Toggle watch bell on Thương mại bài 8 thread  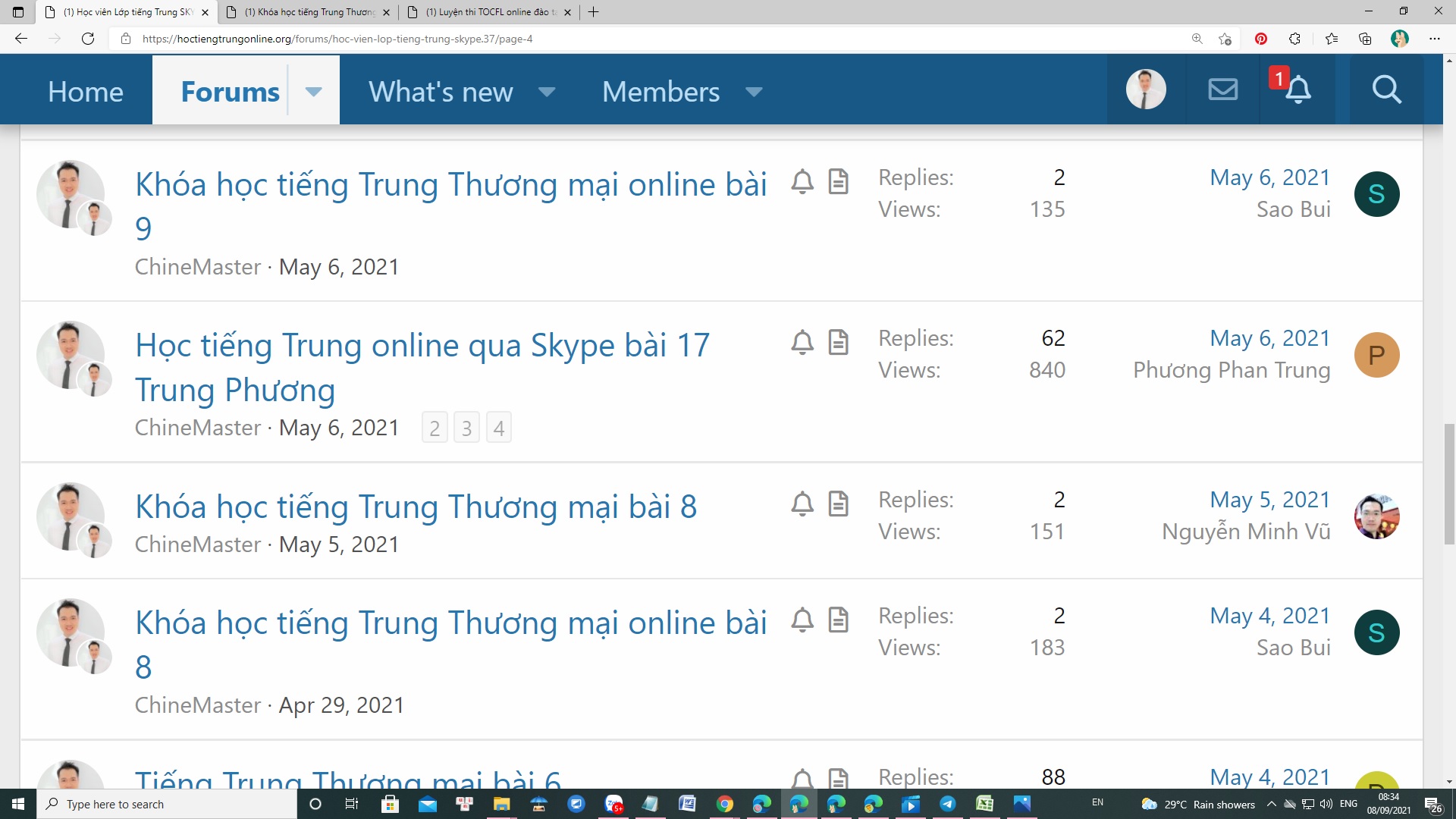(802, 504)
